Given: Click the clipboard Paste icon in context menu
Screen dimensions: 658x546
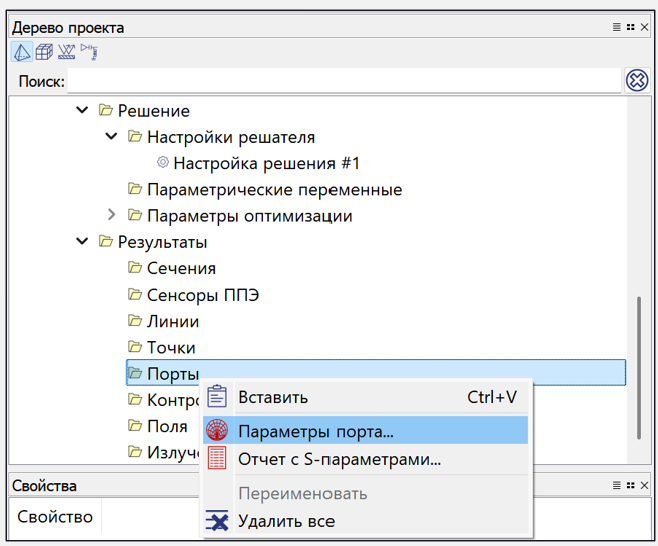Looking at the screenshot, I should coord(217,397).
